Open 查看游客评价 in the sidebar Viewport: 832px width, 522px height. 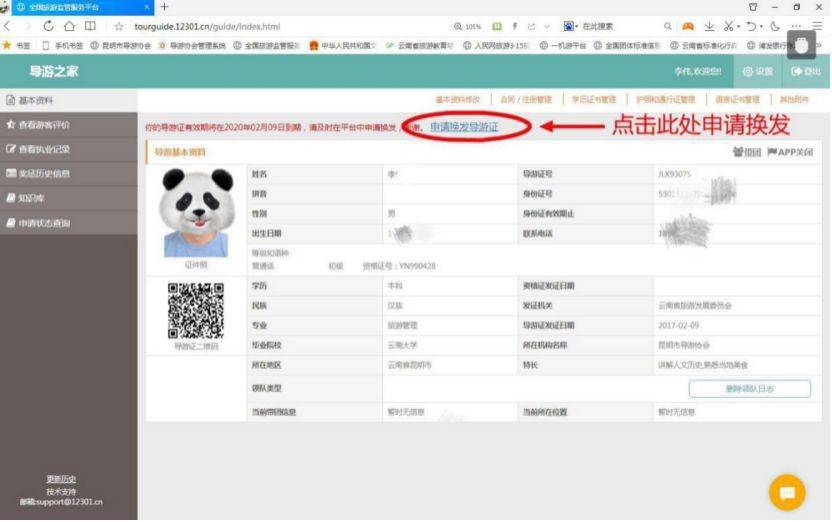pos(44,125)
